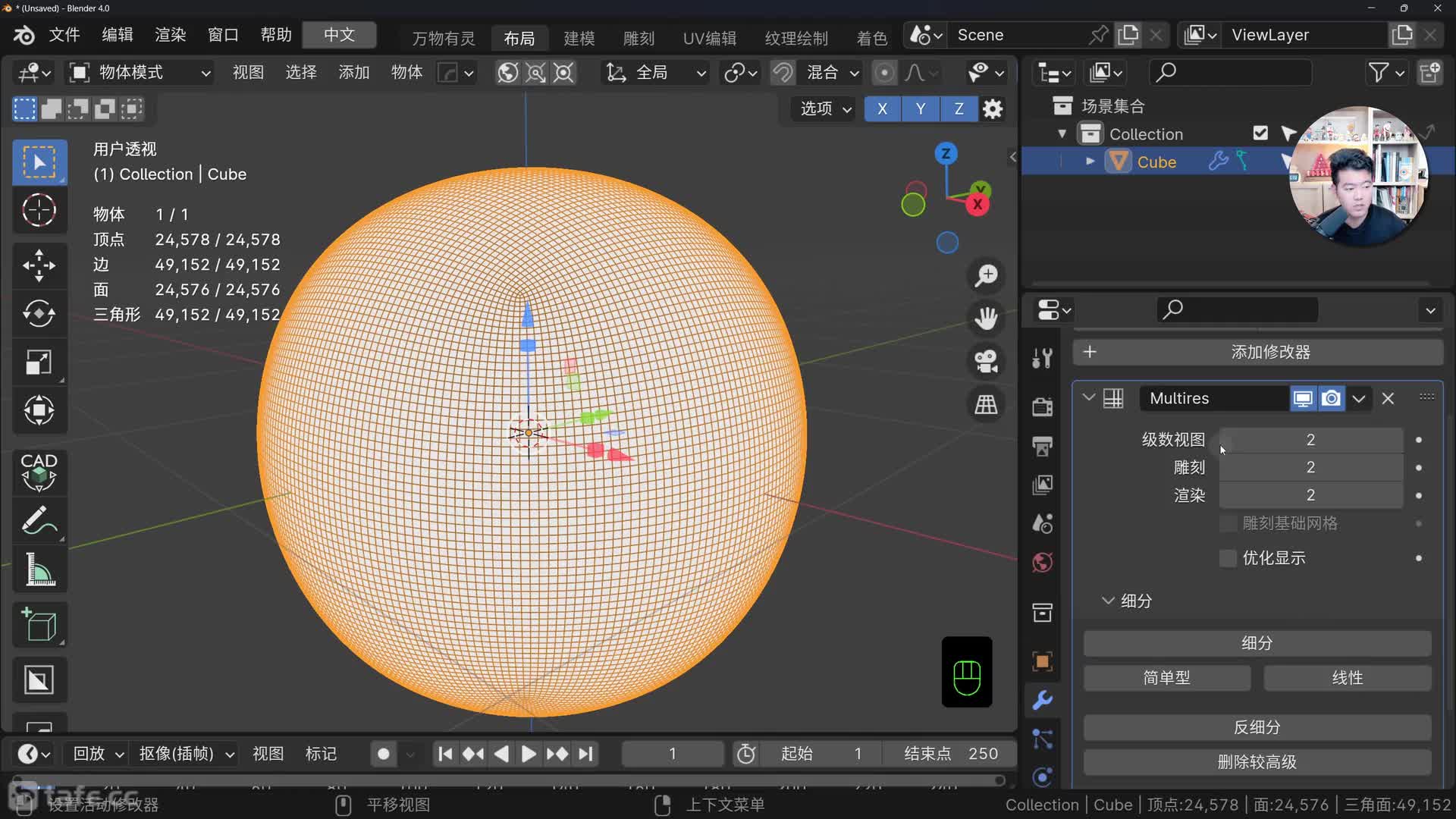
Task: Click the Add Cube tool
Action: tap(39, 625)
